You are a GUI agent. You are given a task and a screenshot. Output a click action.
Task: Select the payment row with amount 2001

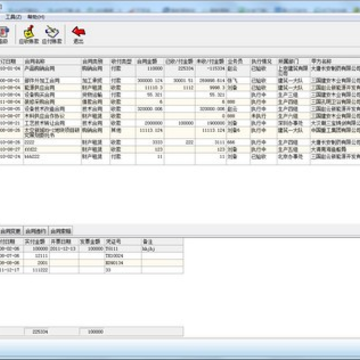92,263
